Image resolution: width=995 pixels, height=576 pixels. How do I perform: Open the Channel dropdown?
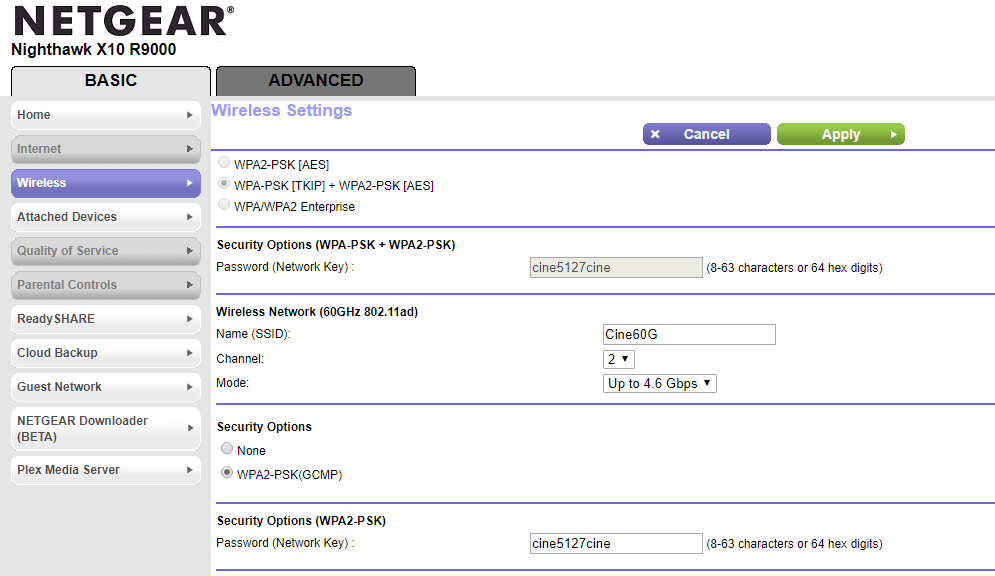(x=618, y=358)
